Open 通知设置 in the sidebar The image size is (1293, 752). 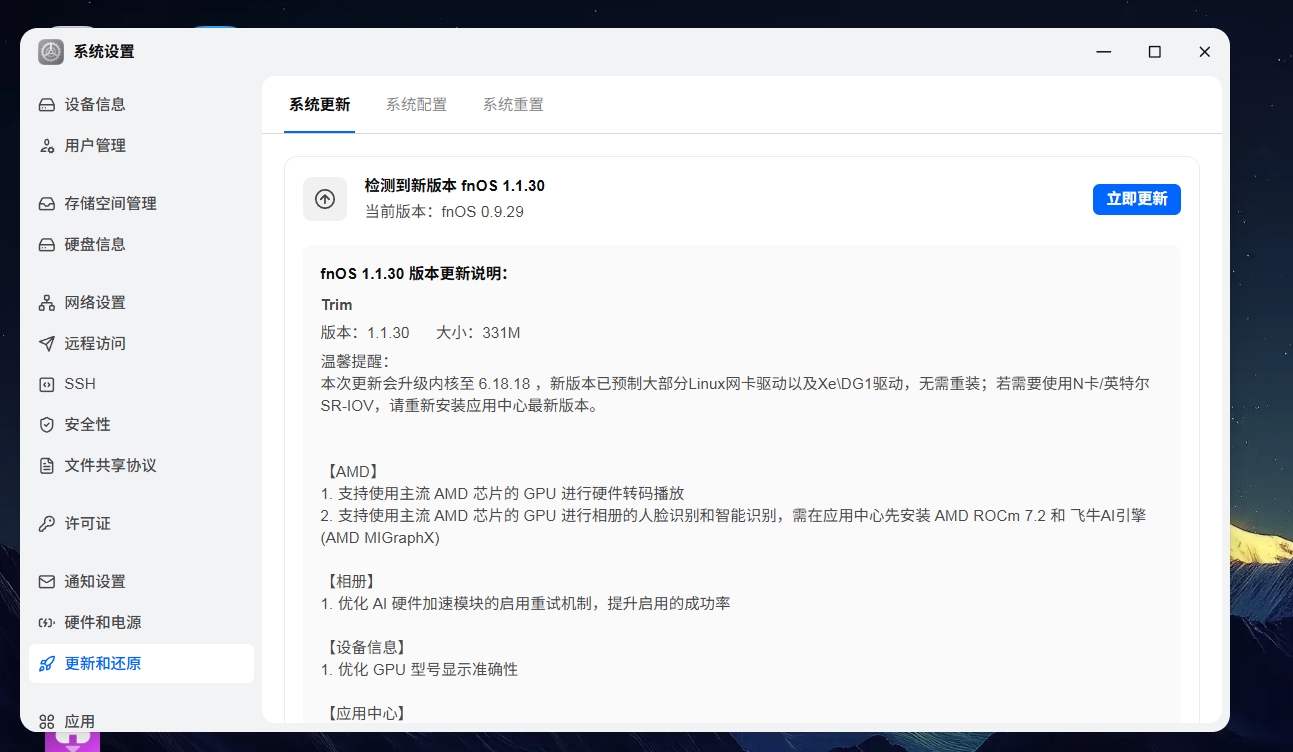pyautogui.click(x=141, y=582)
